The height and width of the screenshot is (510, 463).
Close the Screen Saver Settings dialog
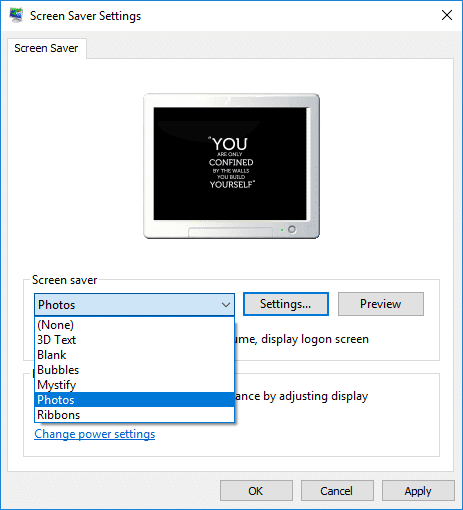pyautogui.click(x=447, y=15)
